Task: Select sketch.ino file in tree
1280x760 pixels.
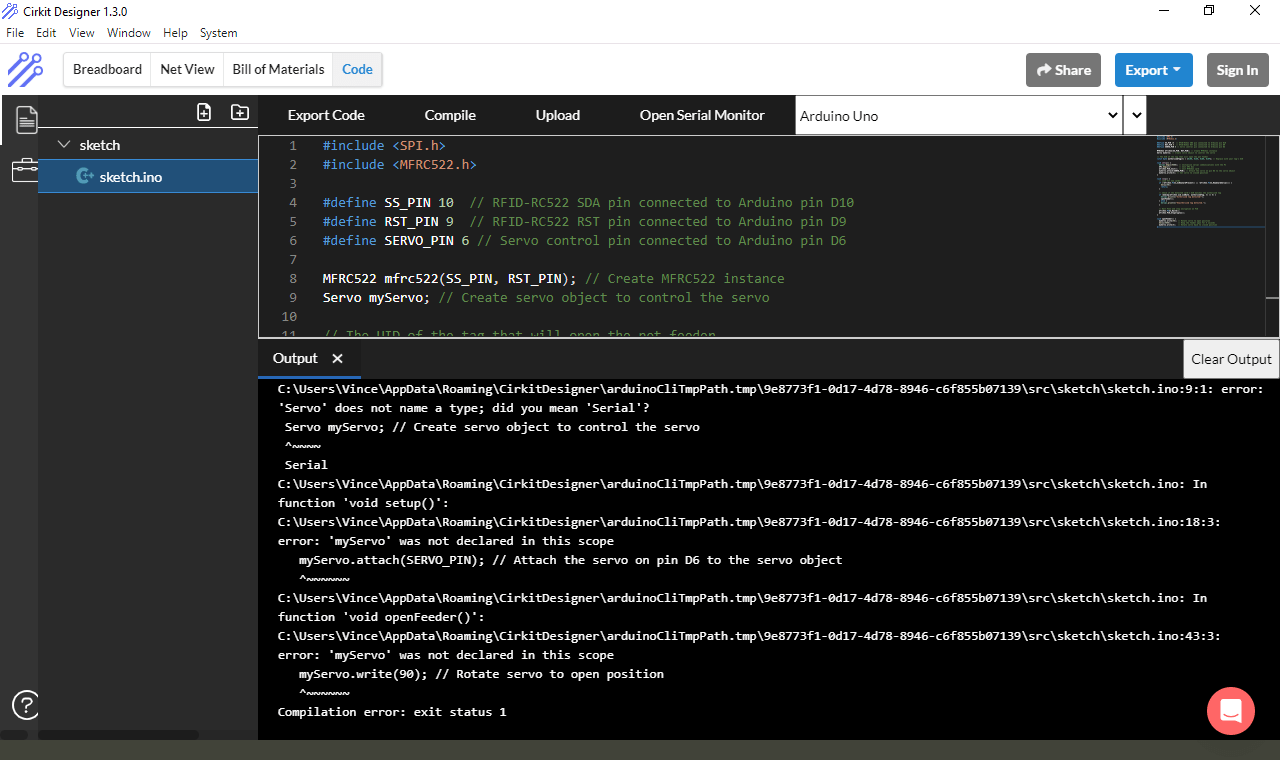Action: pyautogui.click(x=148, y=177)
